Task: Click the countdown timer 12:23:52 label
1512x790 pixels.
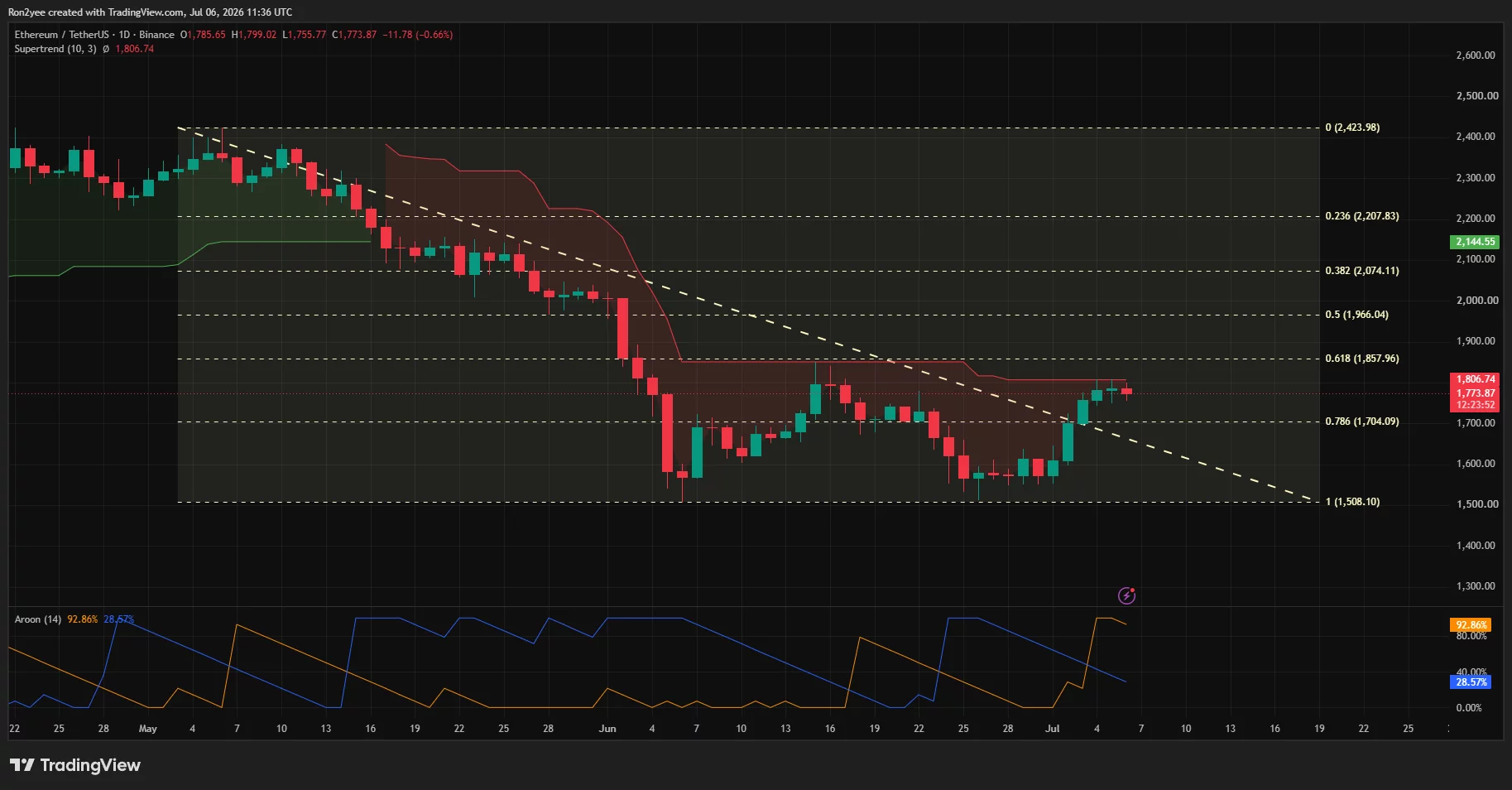Action: click(1475, 405)
